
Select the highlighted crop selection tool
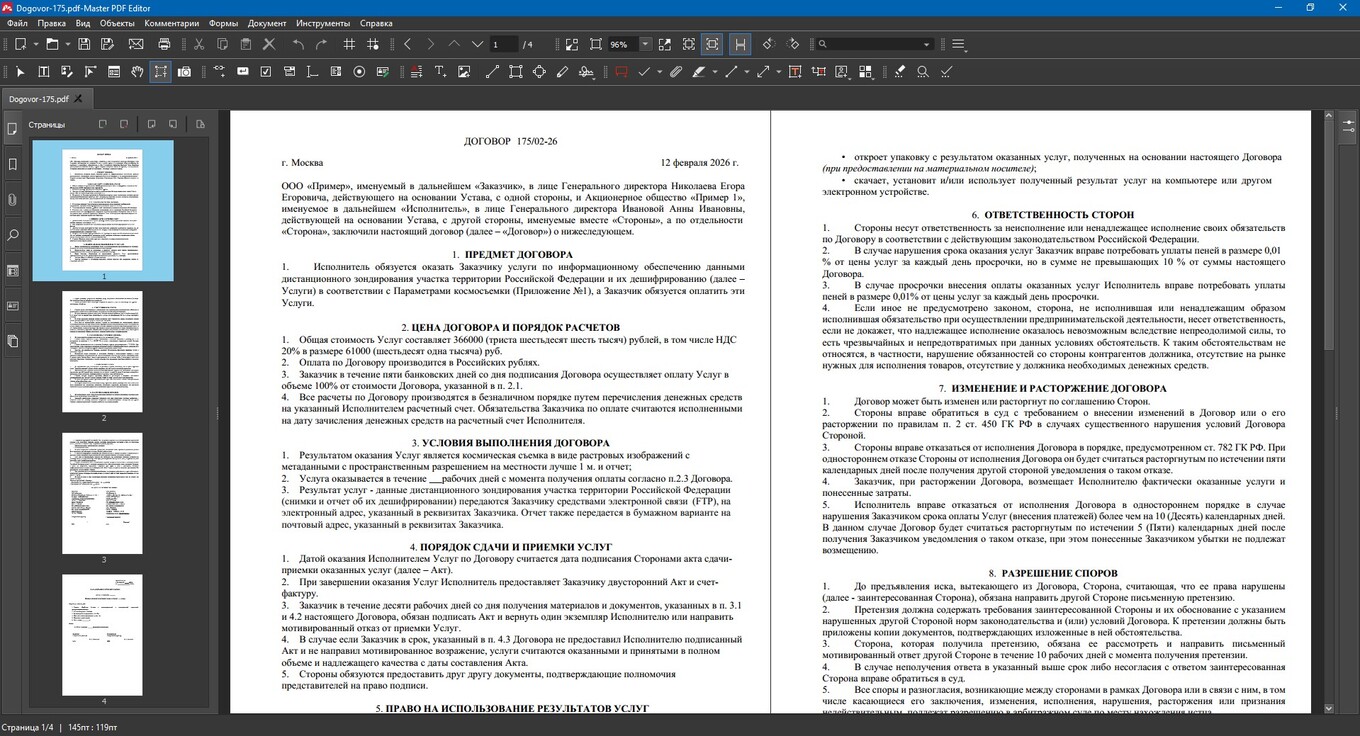tap(161, 72)
